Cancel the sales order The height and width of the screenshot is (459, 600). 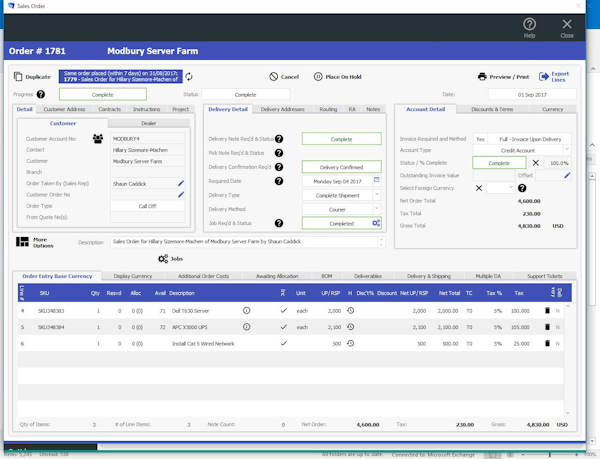coord(284,77)
